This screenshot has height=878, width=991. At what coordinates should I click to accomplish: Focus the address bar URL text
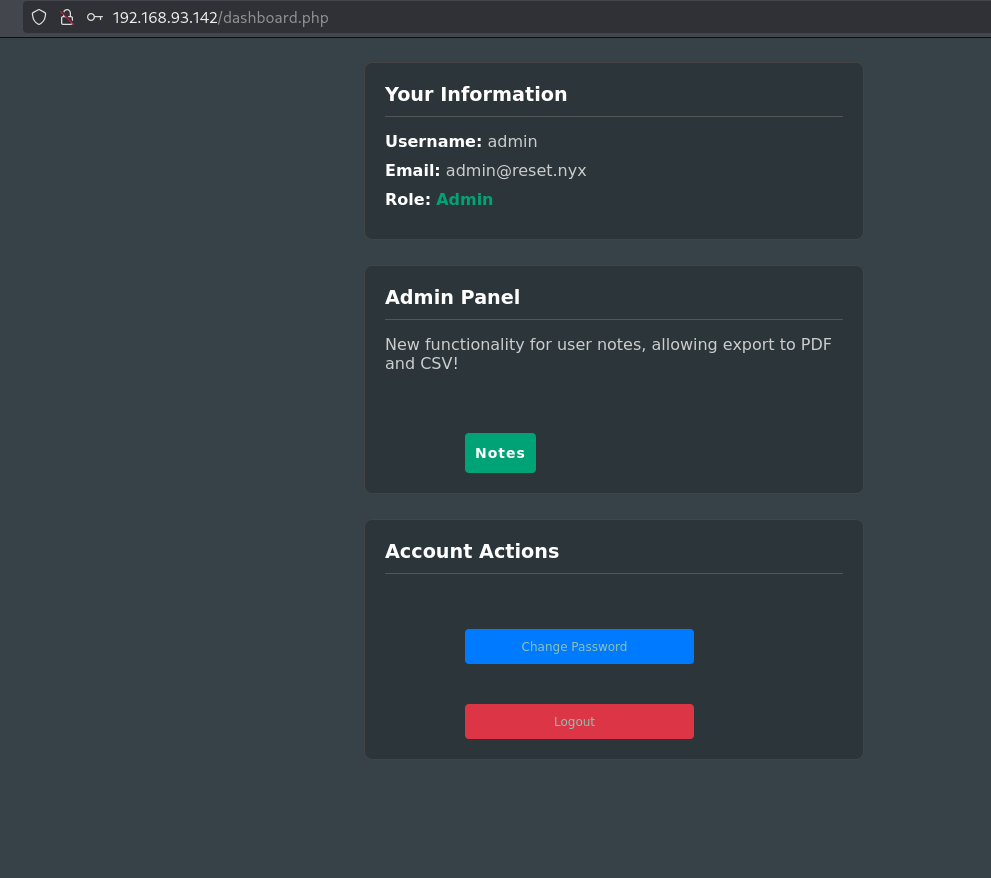click(x=220, y=18)
